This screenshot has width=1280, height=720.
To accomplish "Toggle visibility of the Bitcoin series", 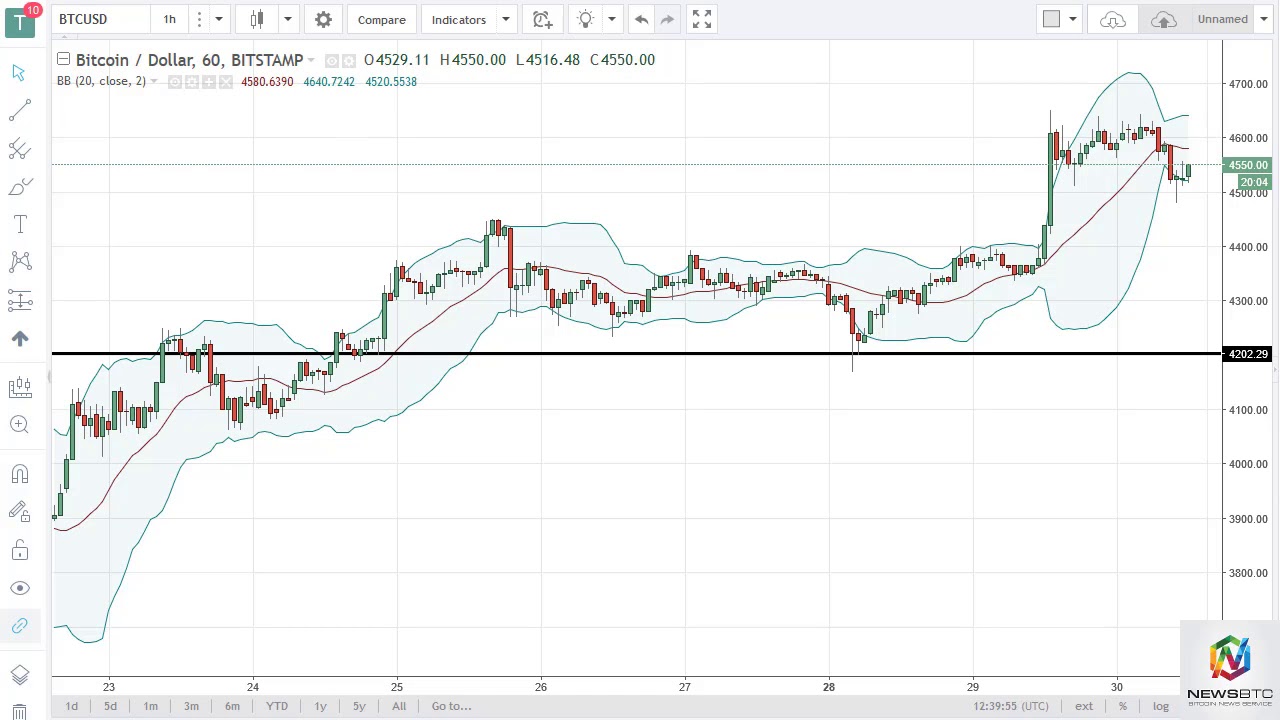I will [332, 60].
